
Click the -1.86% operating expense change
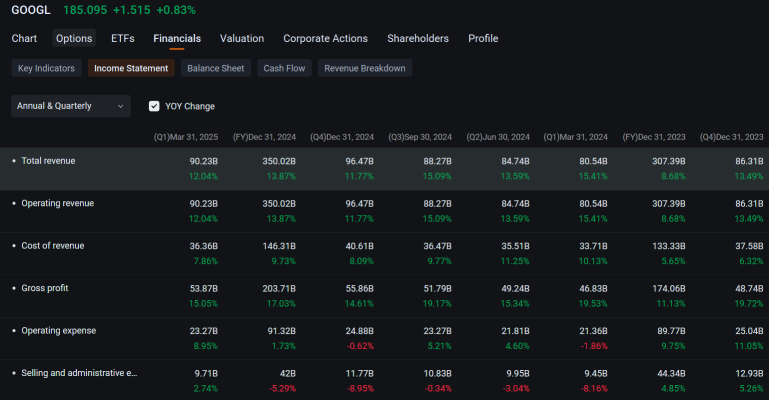coord(594,346)
